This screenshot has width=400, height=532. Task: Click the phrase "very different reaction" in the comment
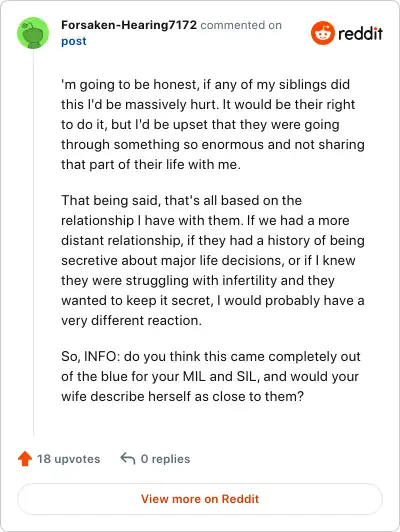[x=130, y=321]
